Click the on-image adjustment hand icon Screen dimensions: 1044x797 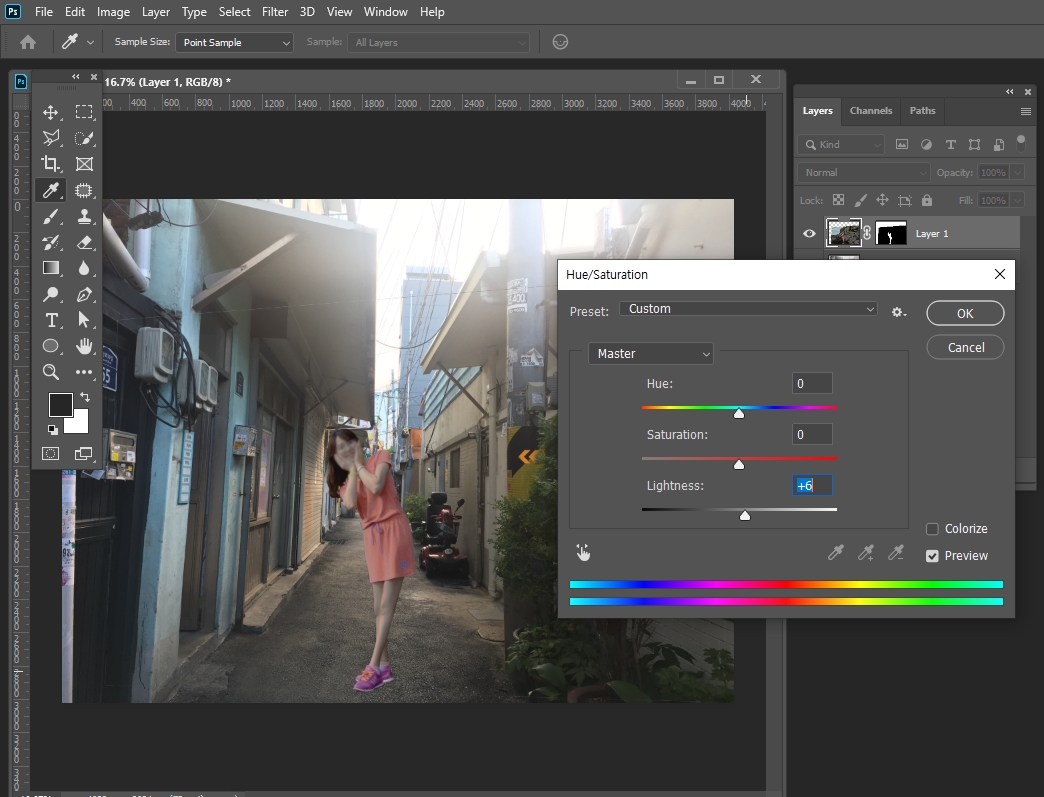[584, 552]
